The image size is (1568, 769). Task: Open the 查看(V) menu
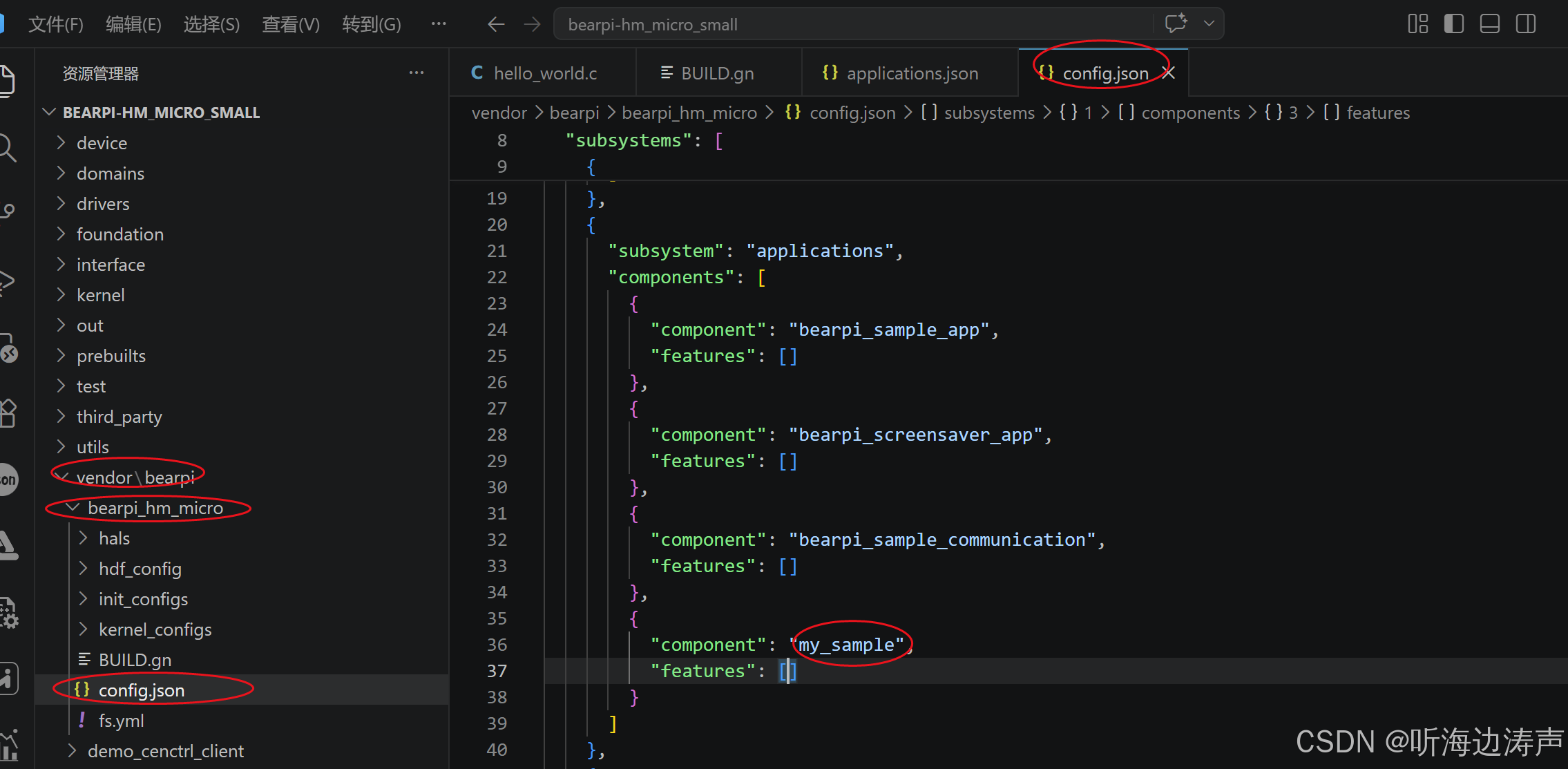click(x=291, y=25)
